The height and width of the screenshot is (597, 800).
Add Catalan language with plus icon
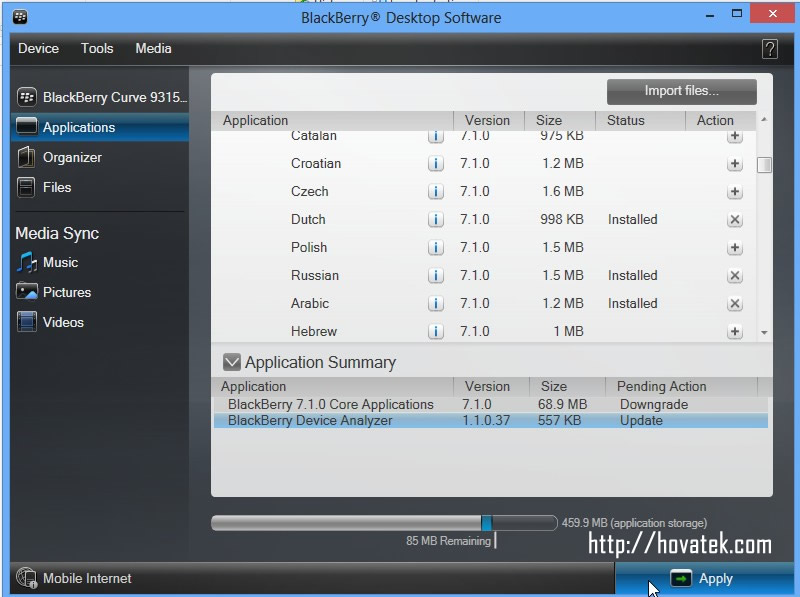pyautogui.click(x=735, y=136)
